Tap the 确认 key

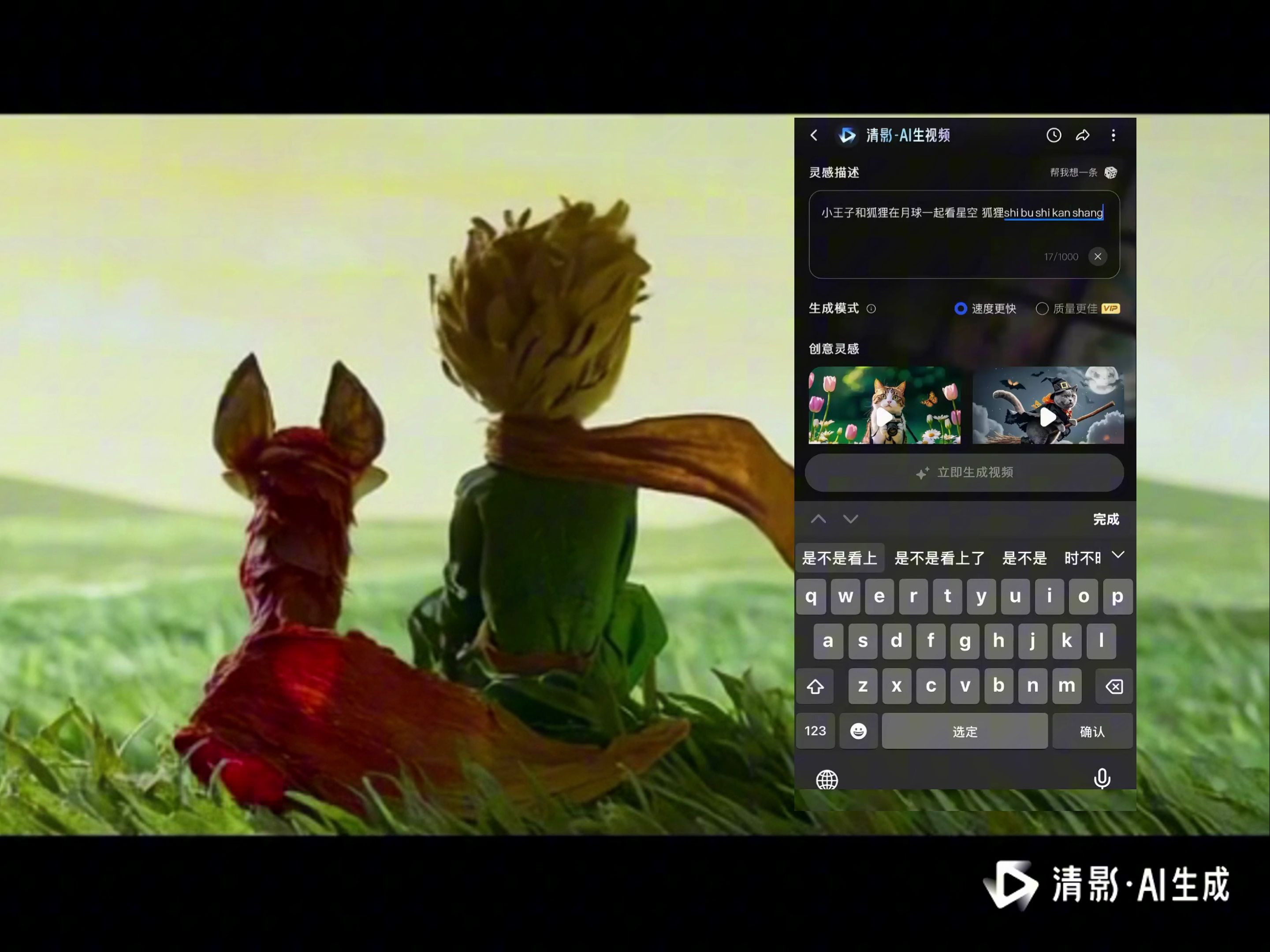[x=1093, y=731]
